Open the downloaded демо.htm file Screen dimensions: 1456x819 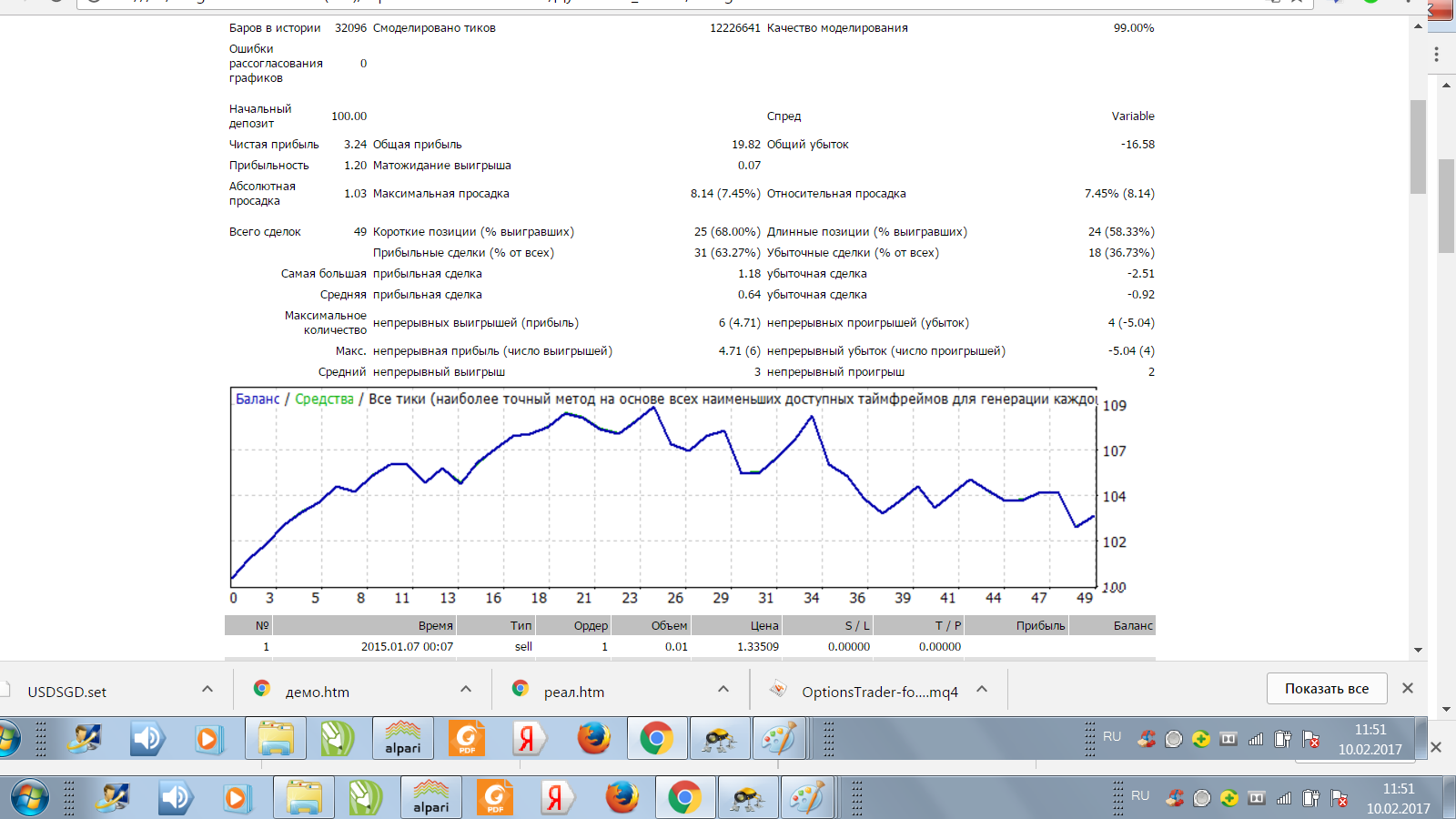tap(318, 692)
